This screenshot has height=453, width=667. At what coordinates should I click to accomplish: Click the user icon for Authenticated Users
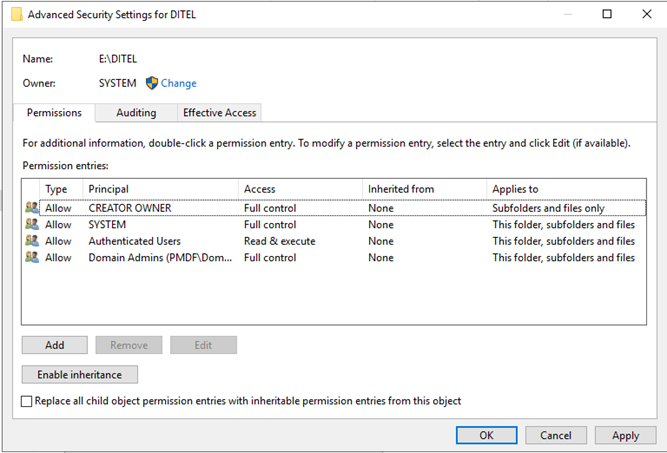tap(32, 241)
